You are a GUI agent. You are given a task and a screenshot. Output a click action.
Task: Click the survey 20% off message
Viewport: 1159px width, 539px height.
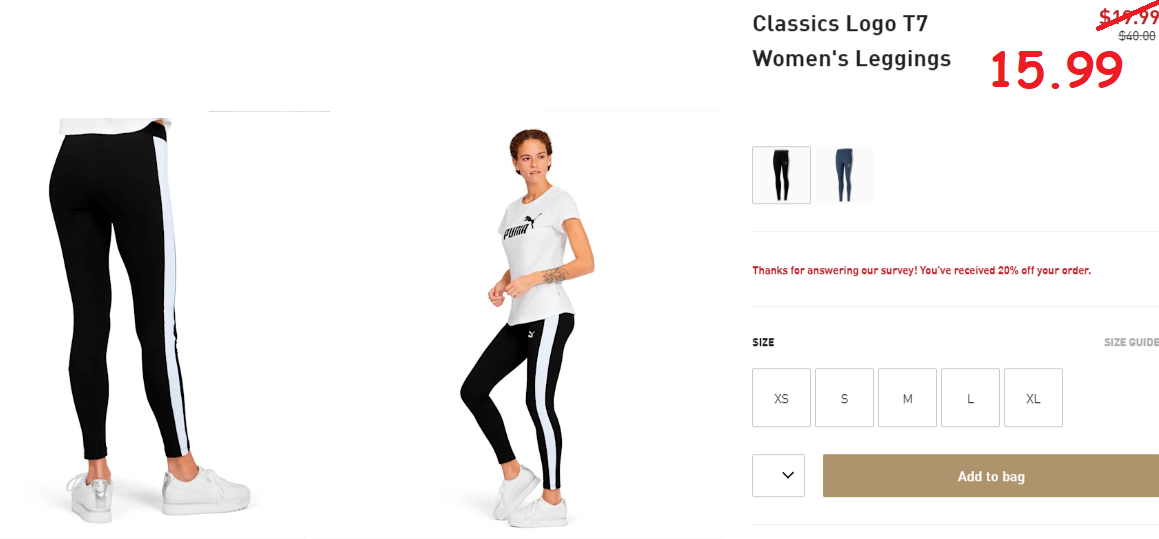point(922,270)
